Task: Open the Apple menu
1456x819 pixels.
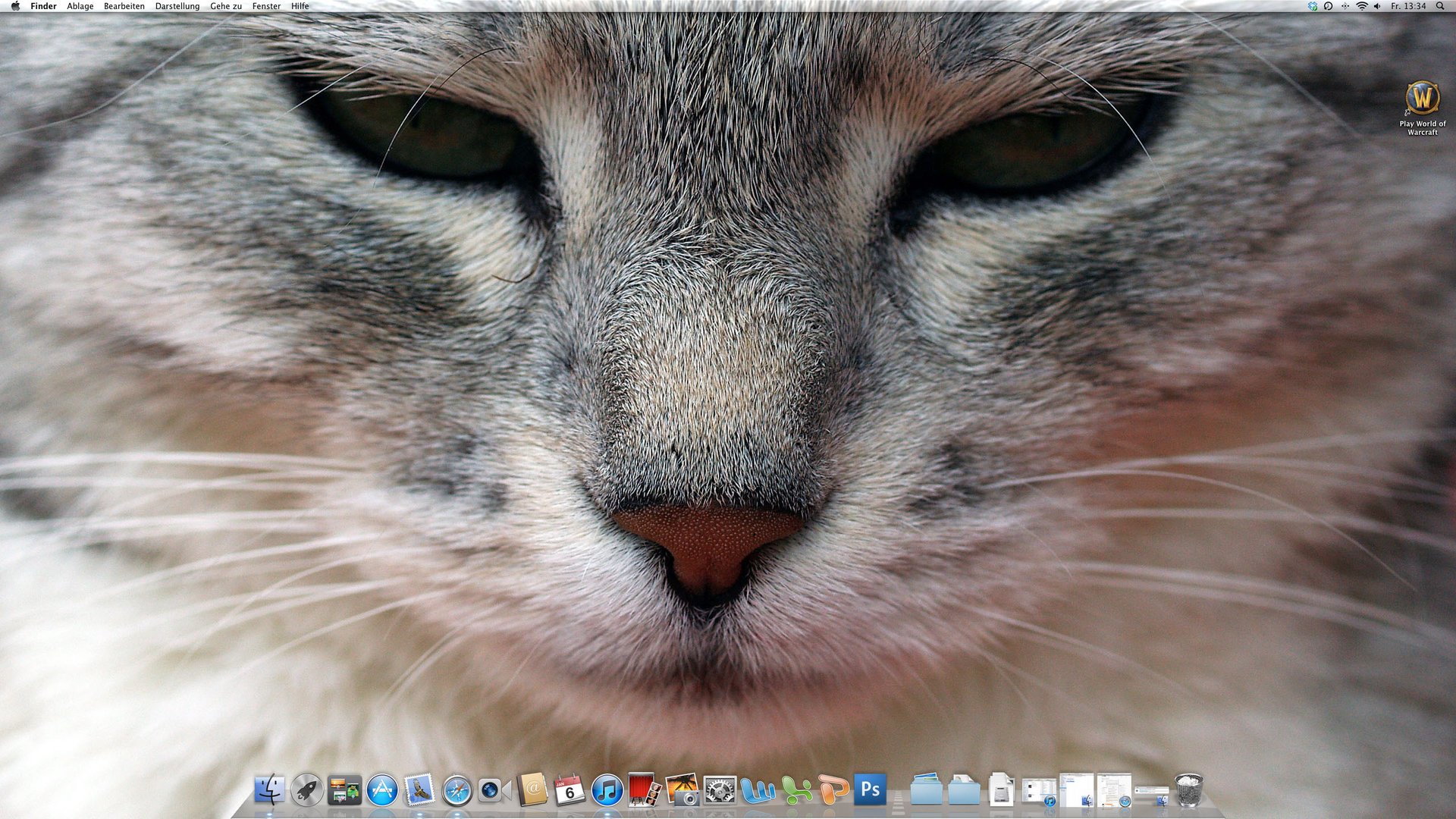Action: pos(15,6)
